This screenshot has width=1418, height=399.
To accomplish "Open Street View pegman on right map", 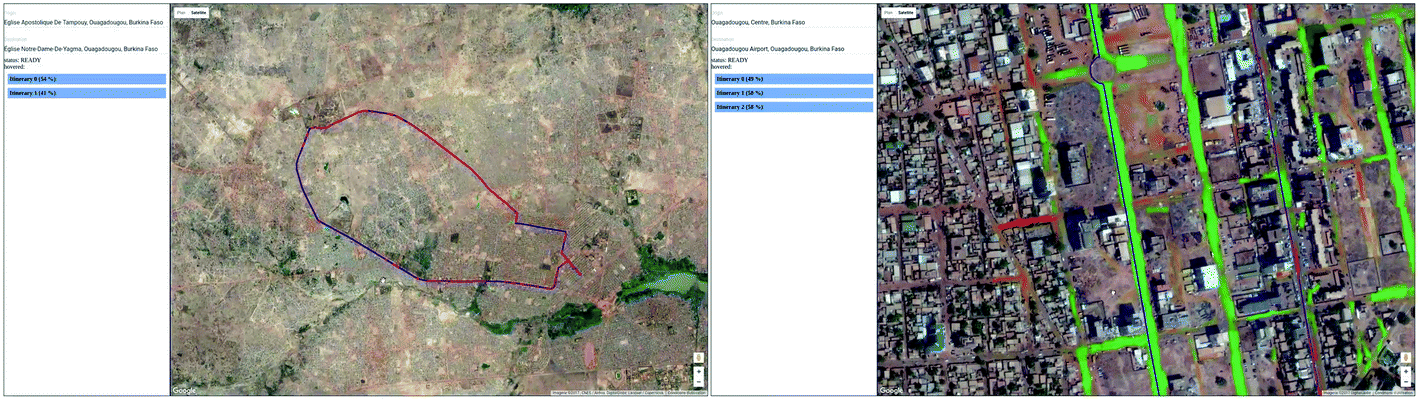I will tap(1405, 358).
